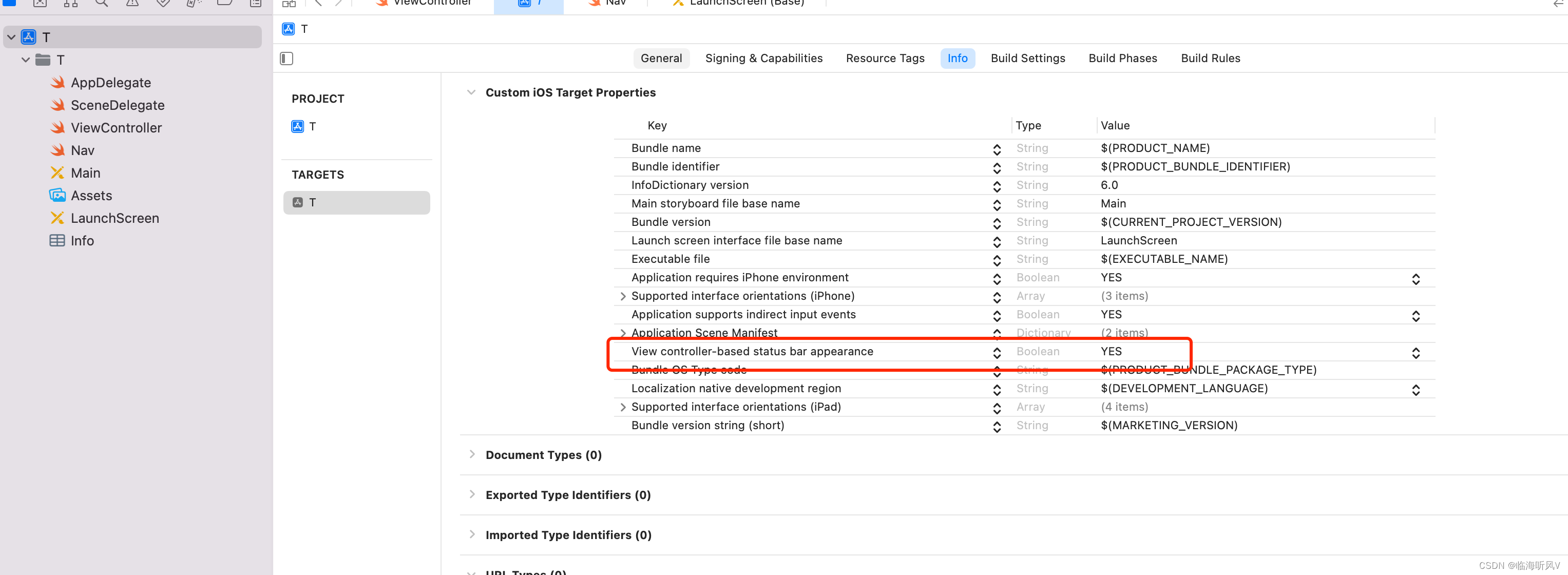Open the General tab
Image resolution: width=1568 pixels, height=575 pixels.
tap(661, 59)
